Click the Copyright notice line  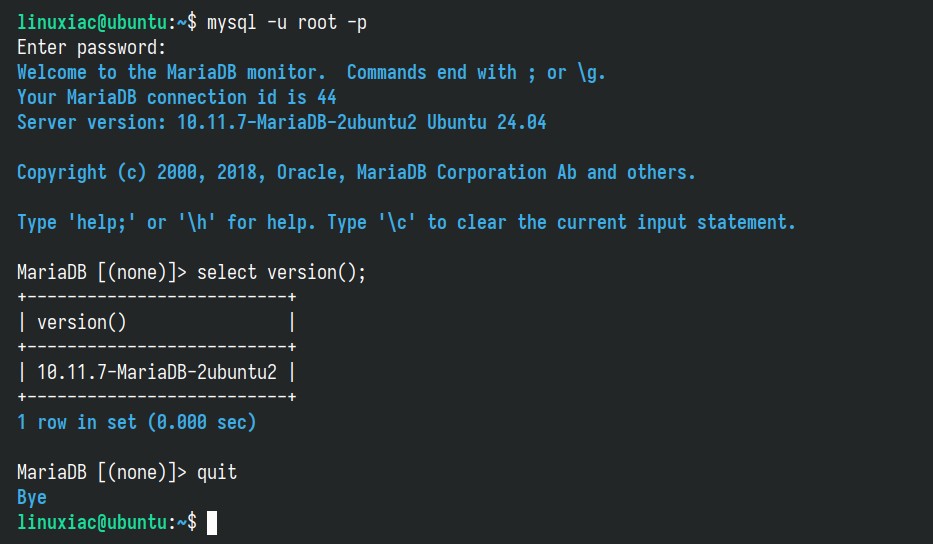(x=356, y=173)
